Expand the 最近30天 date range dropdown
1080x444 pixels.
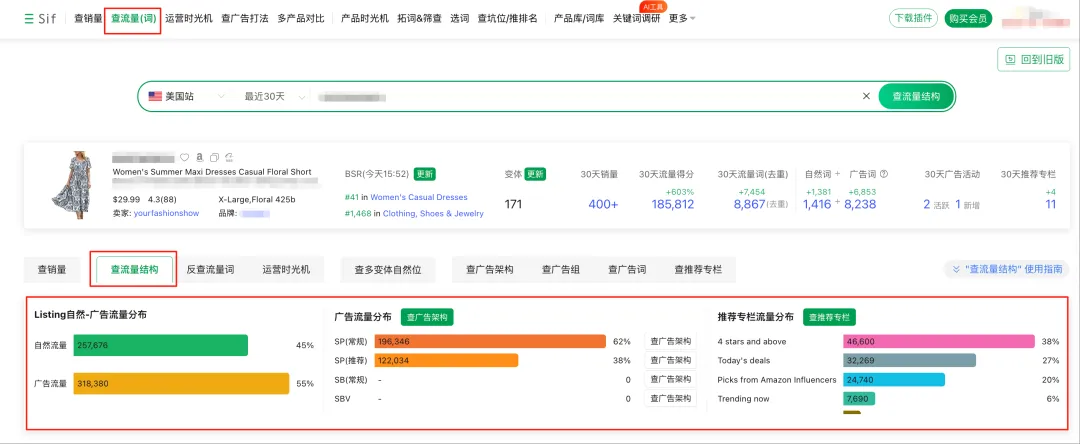301,96
